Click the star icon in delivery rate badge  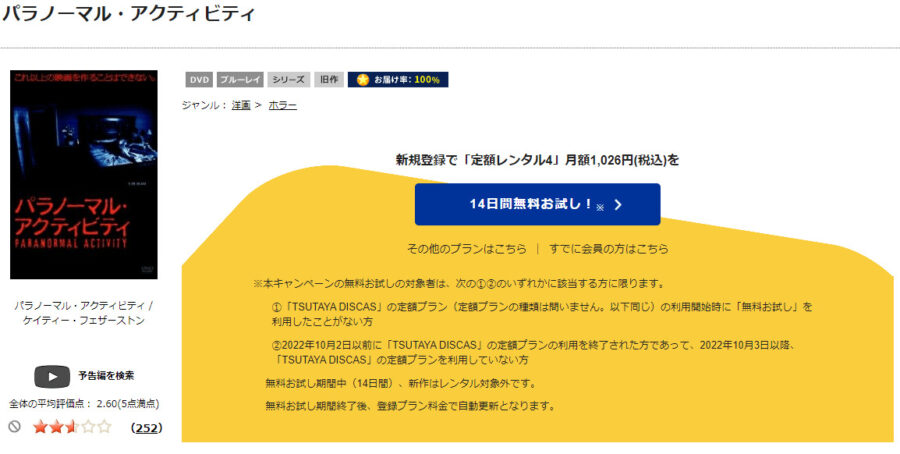[x=362, y=80]
